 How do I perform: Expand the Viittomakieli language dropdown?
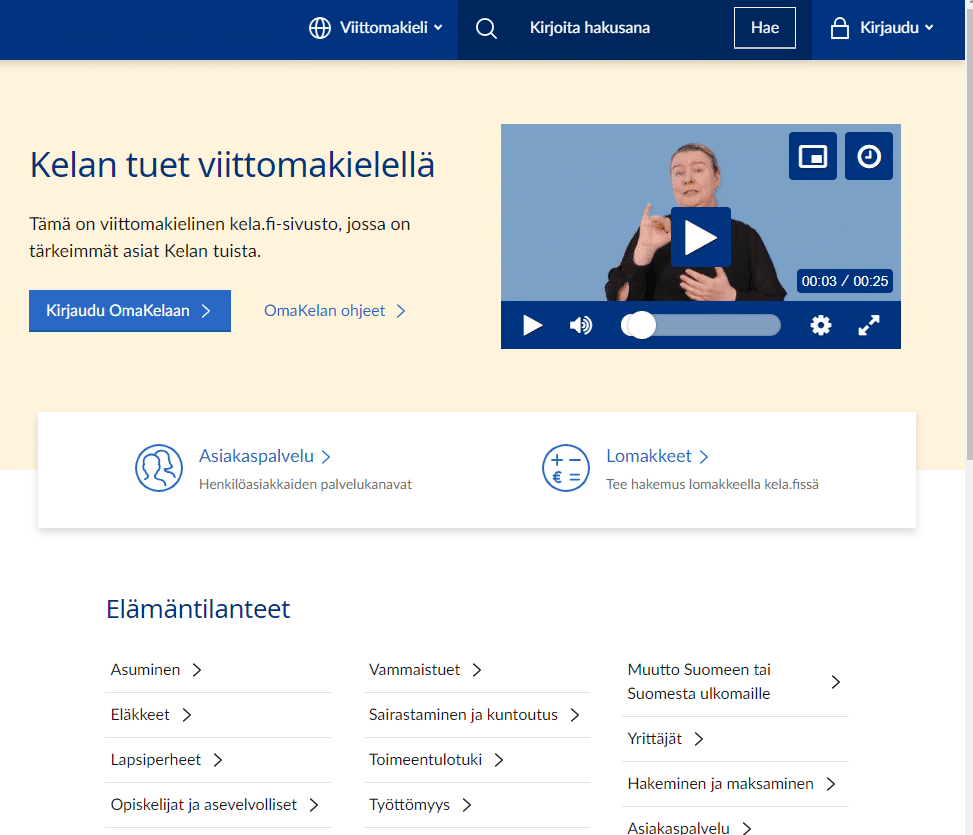point(383,28)
